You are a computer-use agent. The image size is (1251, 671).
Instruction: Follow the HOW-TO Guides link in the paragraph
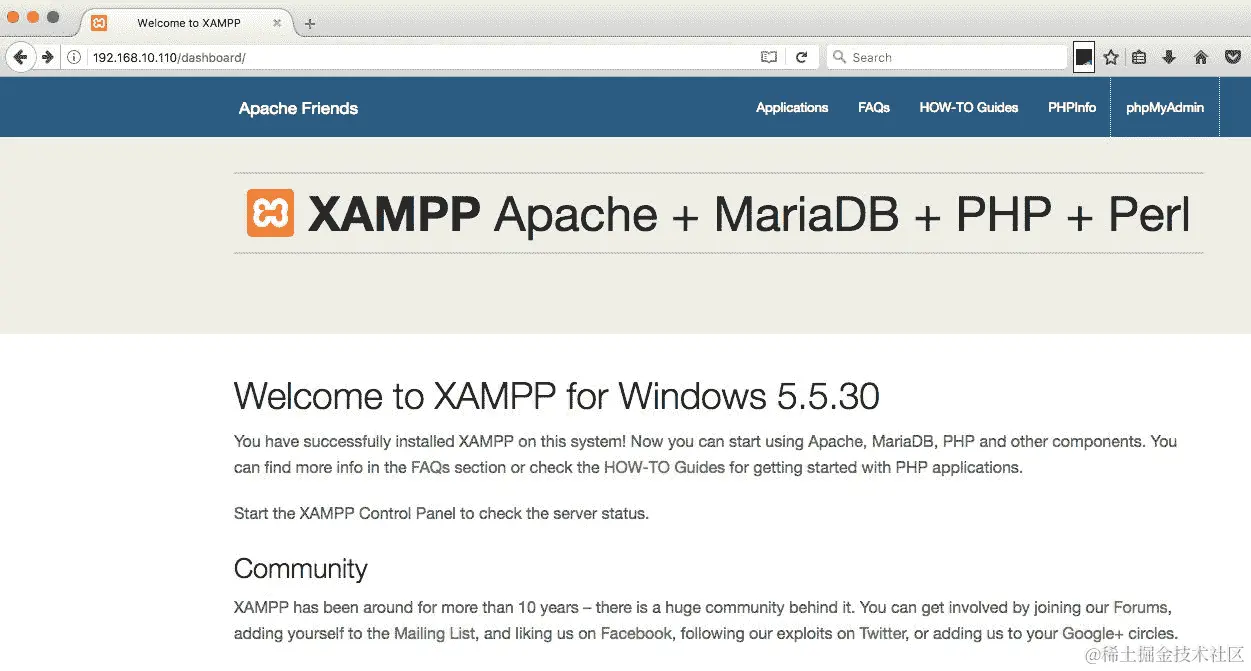[x=665, y=467]
